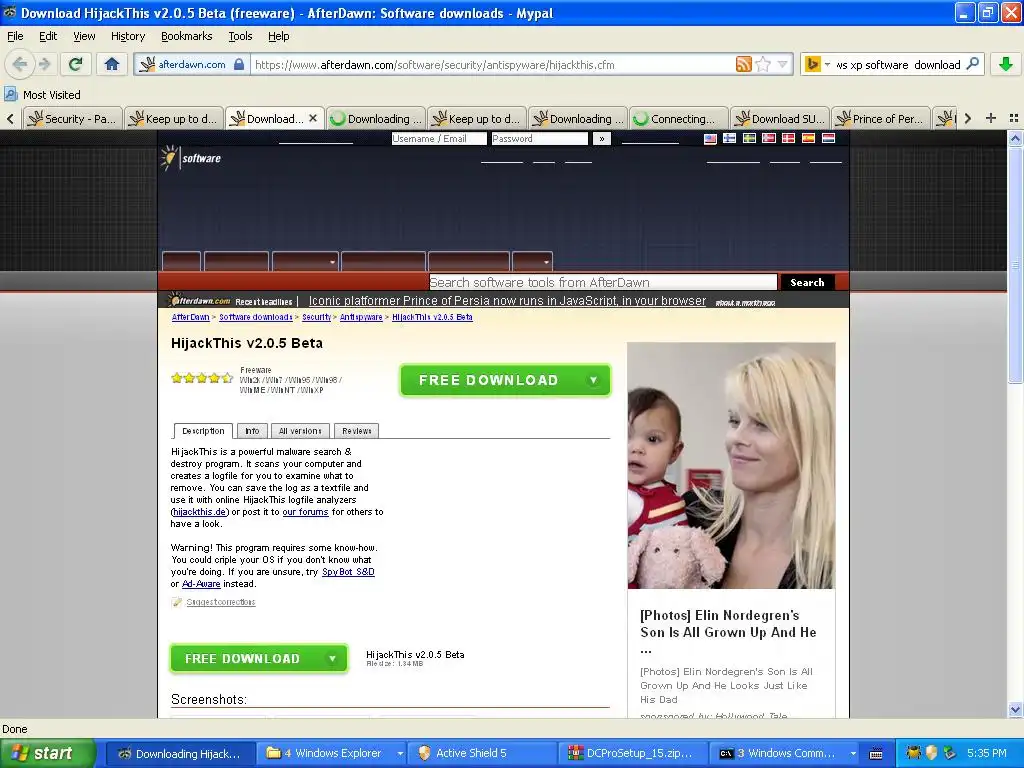Open the yellow bug tray icon
Image resolution: width=1024 pixels, height=768 pixels.
click(914, 753)
